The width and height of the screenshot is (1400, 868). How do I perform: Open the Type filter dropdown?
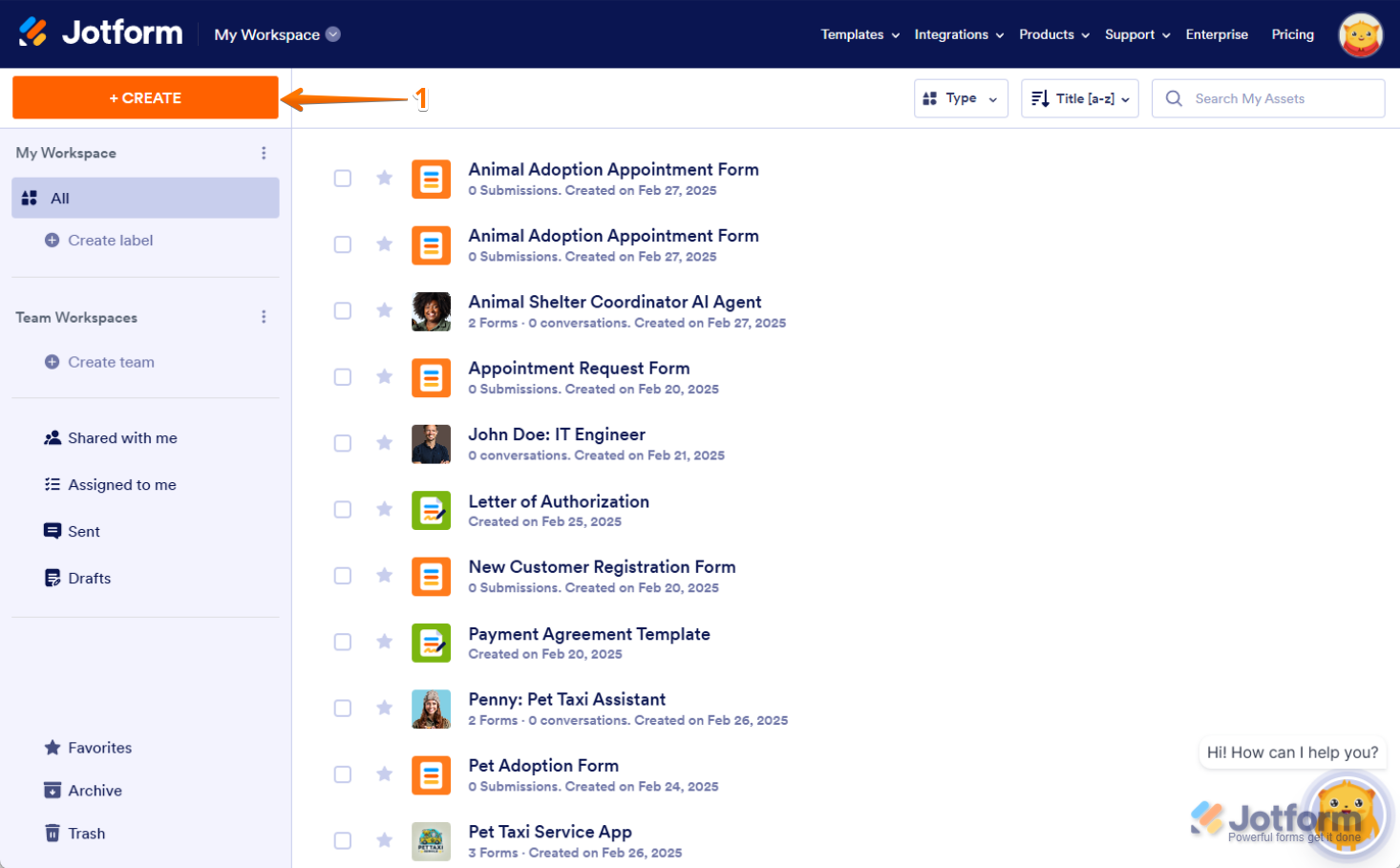[x=961, y=98]
